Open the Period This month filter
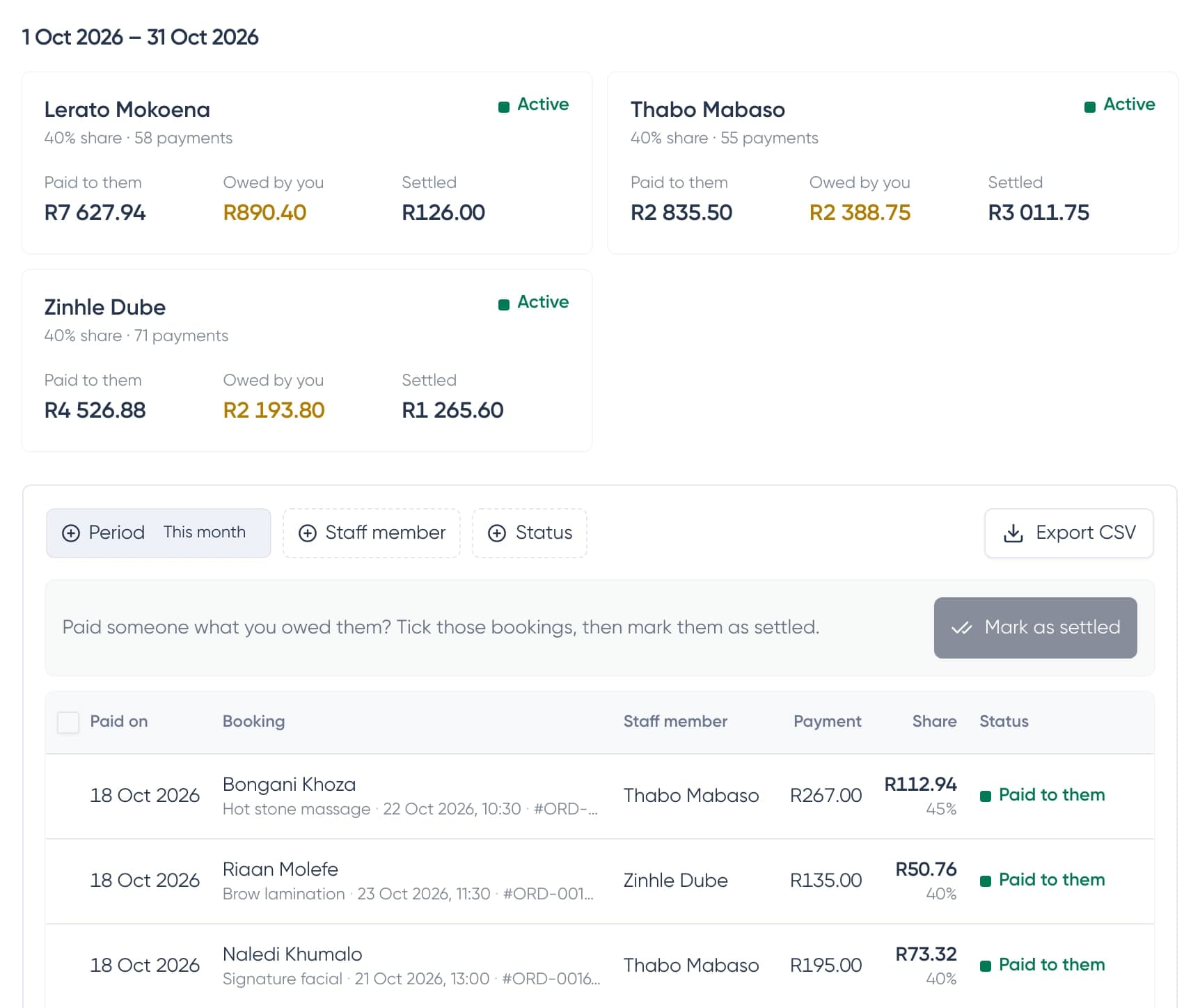1200x1008 pixels. pos(159,533)
